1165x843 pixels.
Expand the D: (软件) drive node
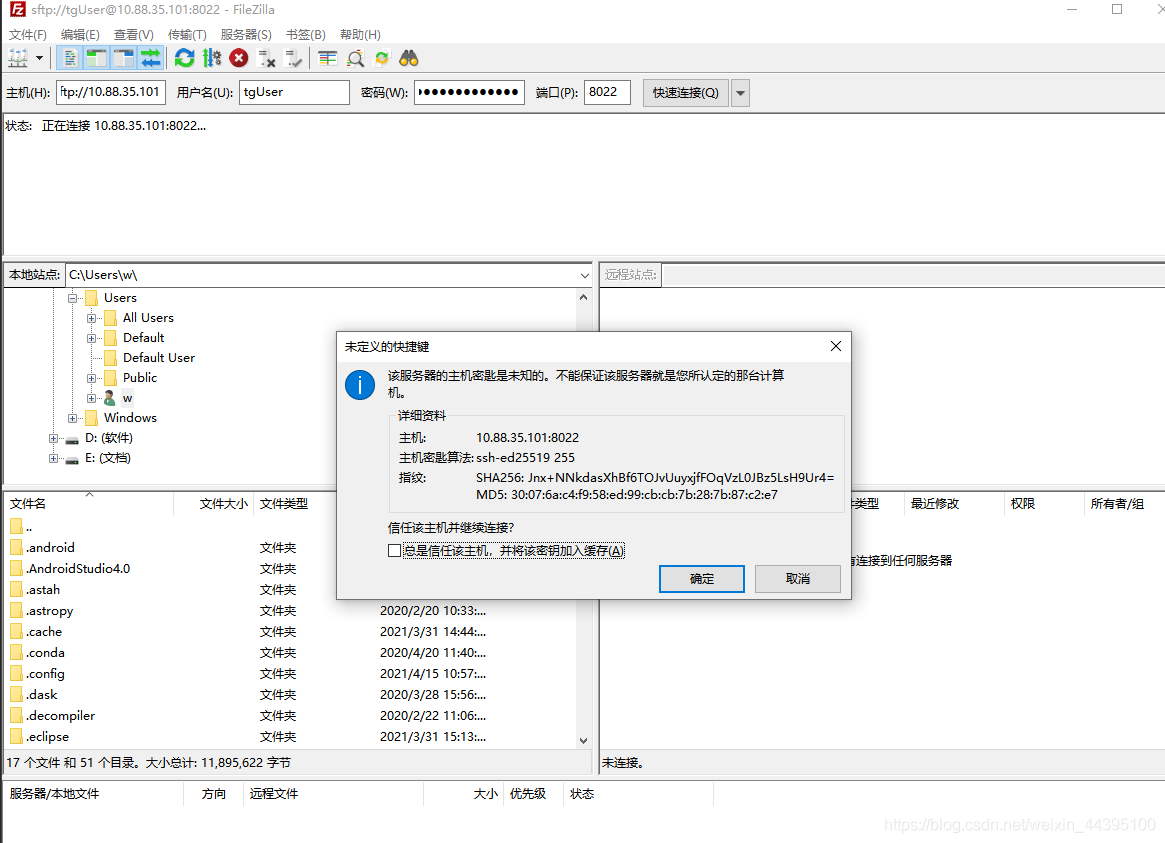53,438
